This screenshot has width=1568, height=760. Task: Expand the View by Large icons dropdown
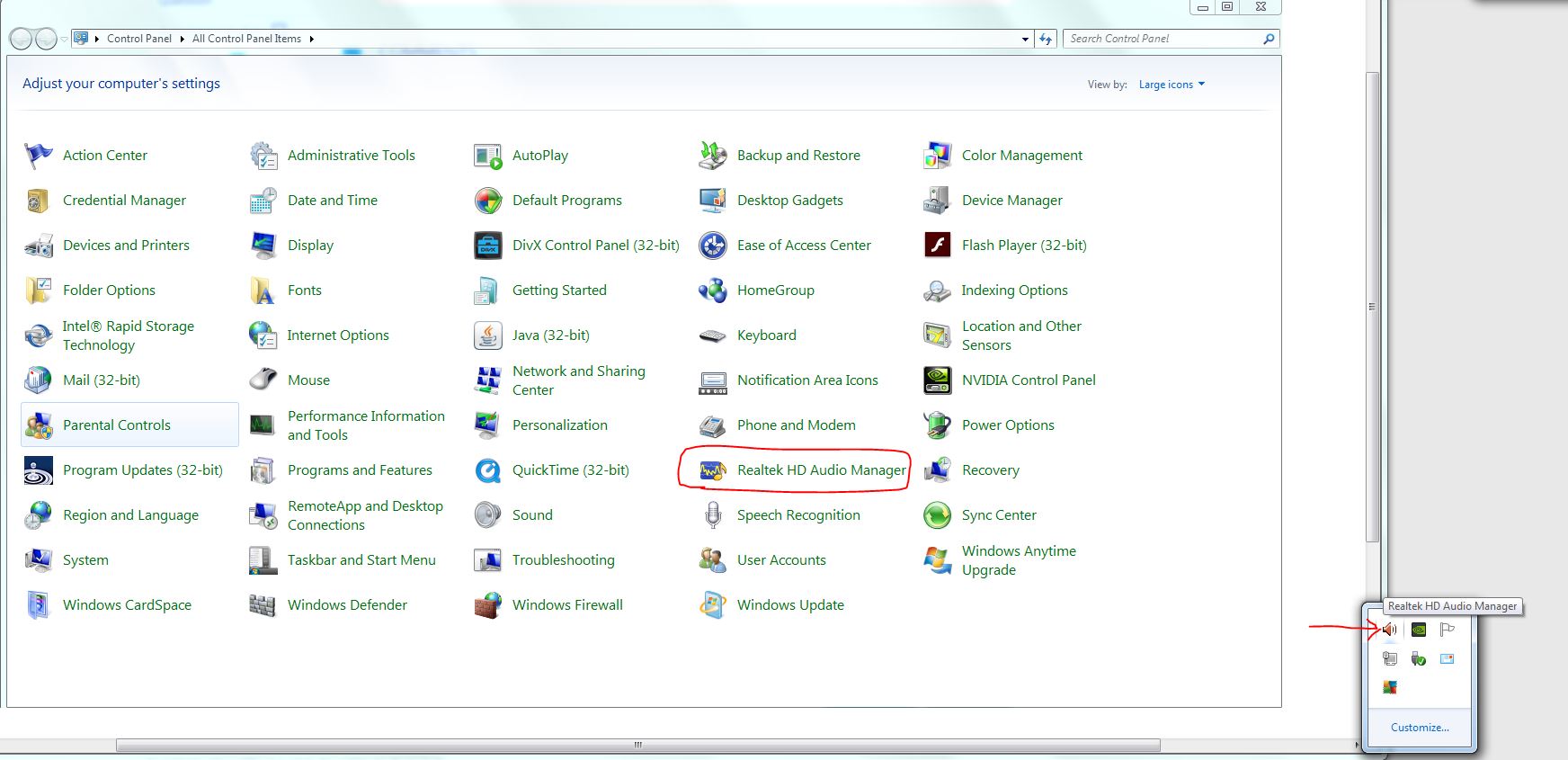click(x=1172, y=85)
